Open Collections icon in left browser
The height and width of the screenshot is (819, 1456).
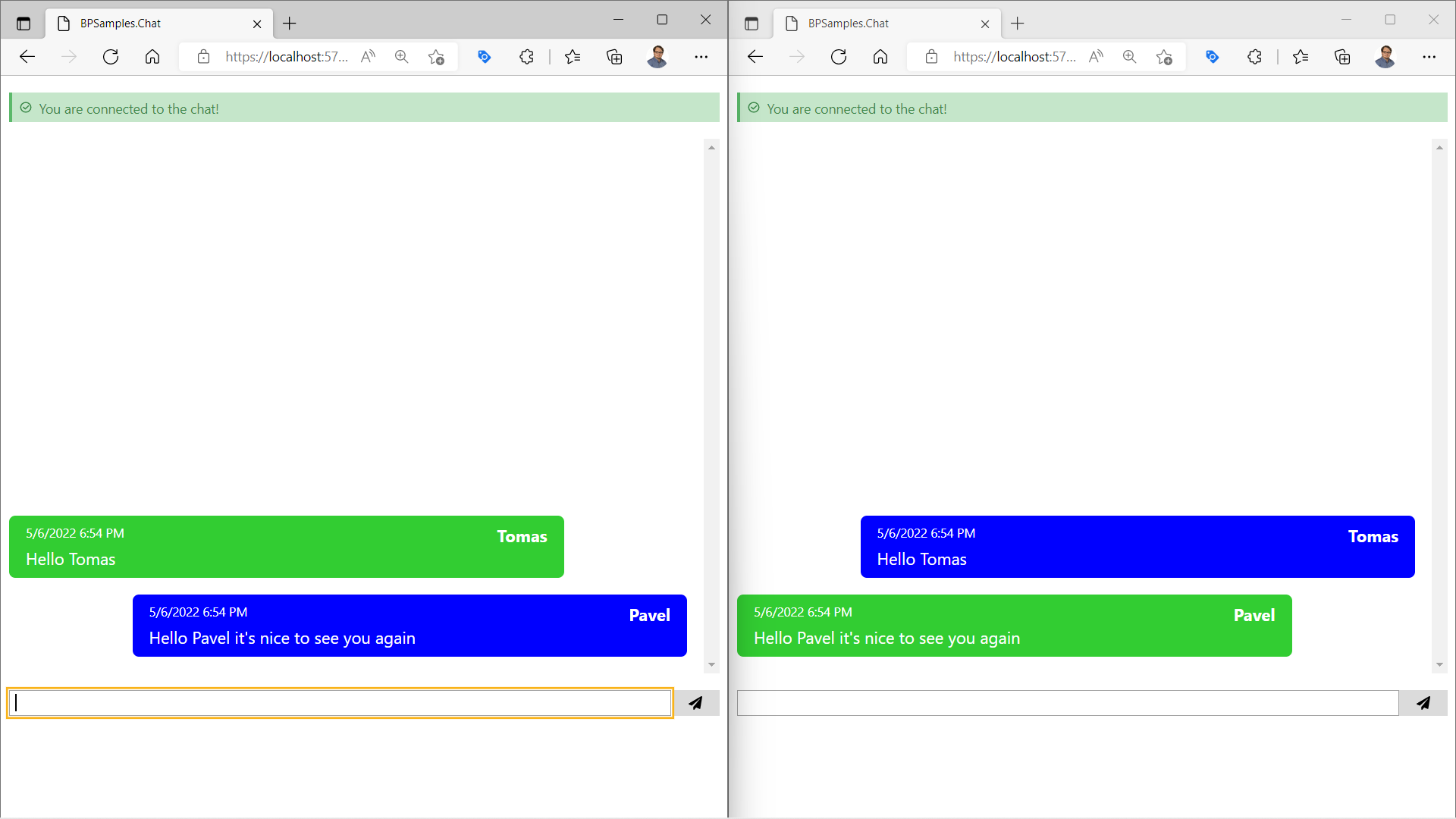click(614, 57)
